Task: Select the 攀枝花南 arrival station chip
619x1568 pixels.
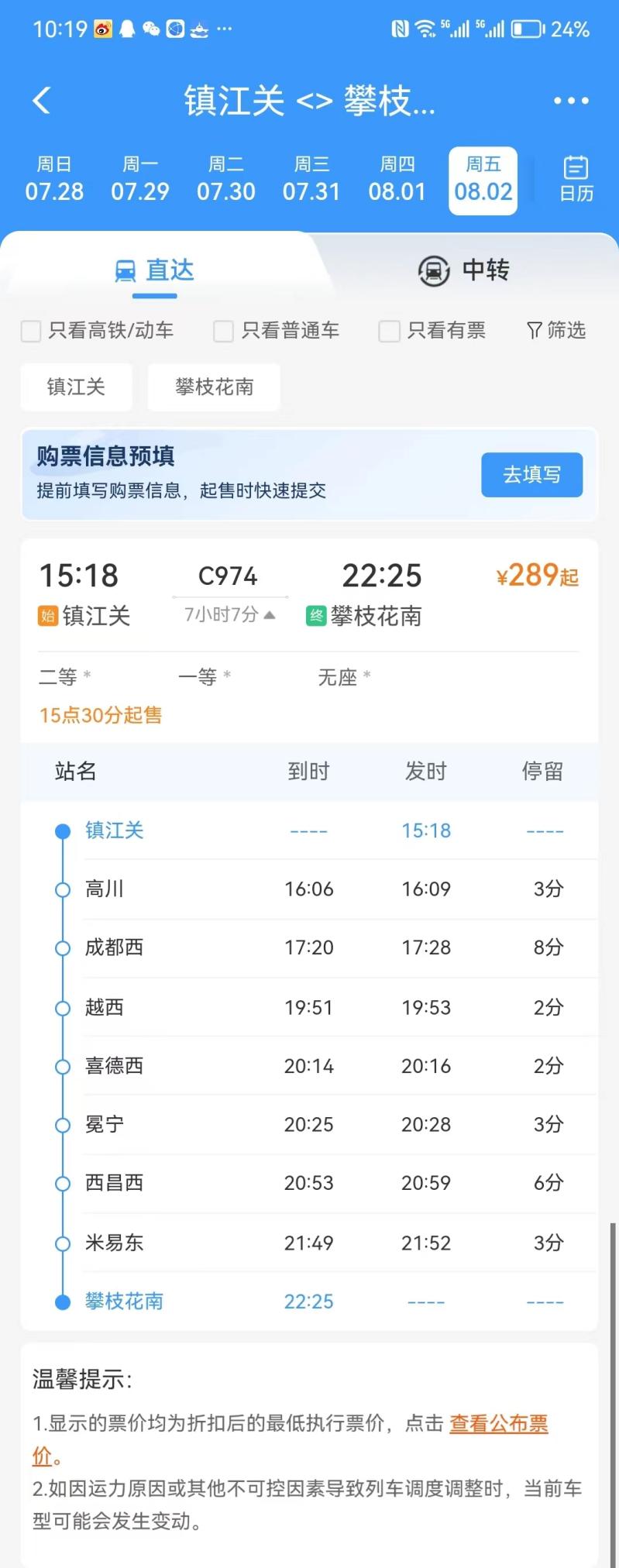Action: point(214,387)
